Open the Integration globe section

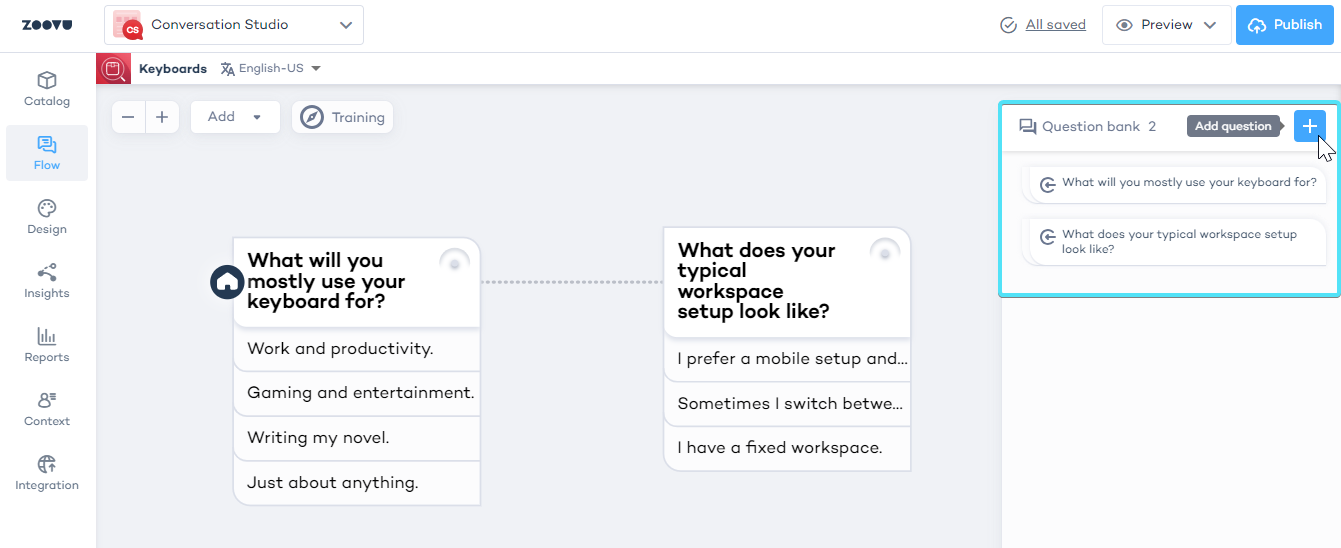(x=47, y=473)
